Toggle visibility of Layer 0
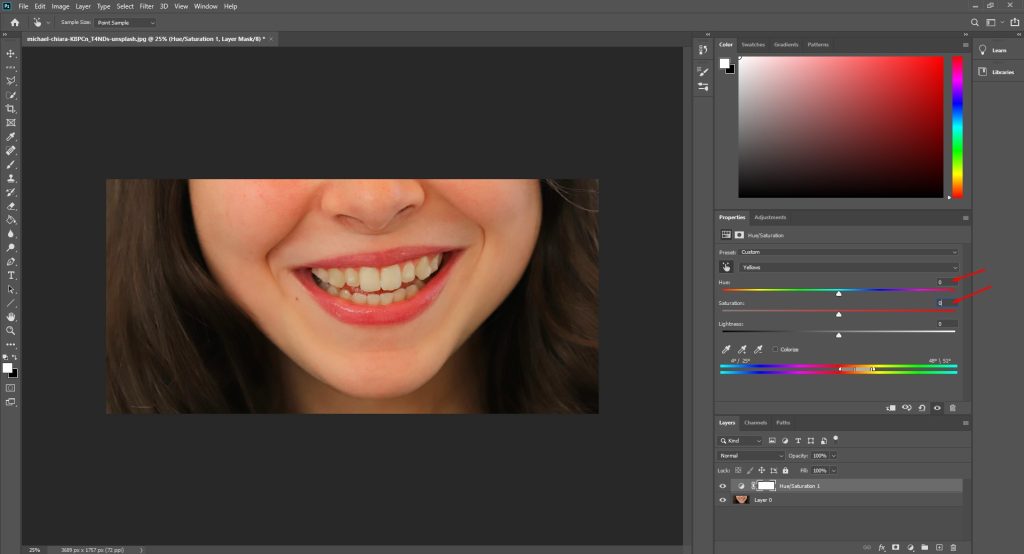The width and height of the screenshot is (1024, 554). click(x=722, y=499)
